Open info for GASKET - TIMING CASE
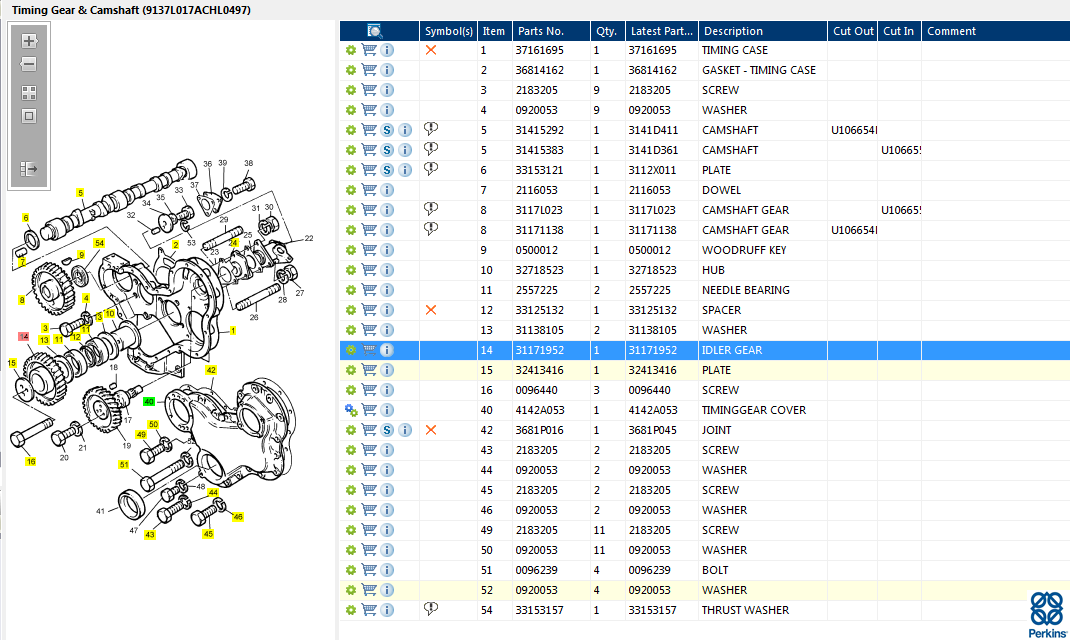Screen dimensions: 1070x640 [387, 70]
